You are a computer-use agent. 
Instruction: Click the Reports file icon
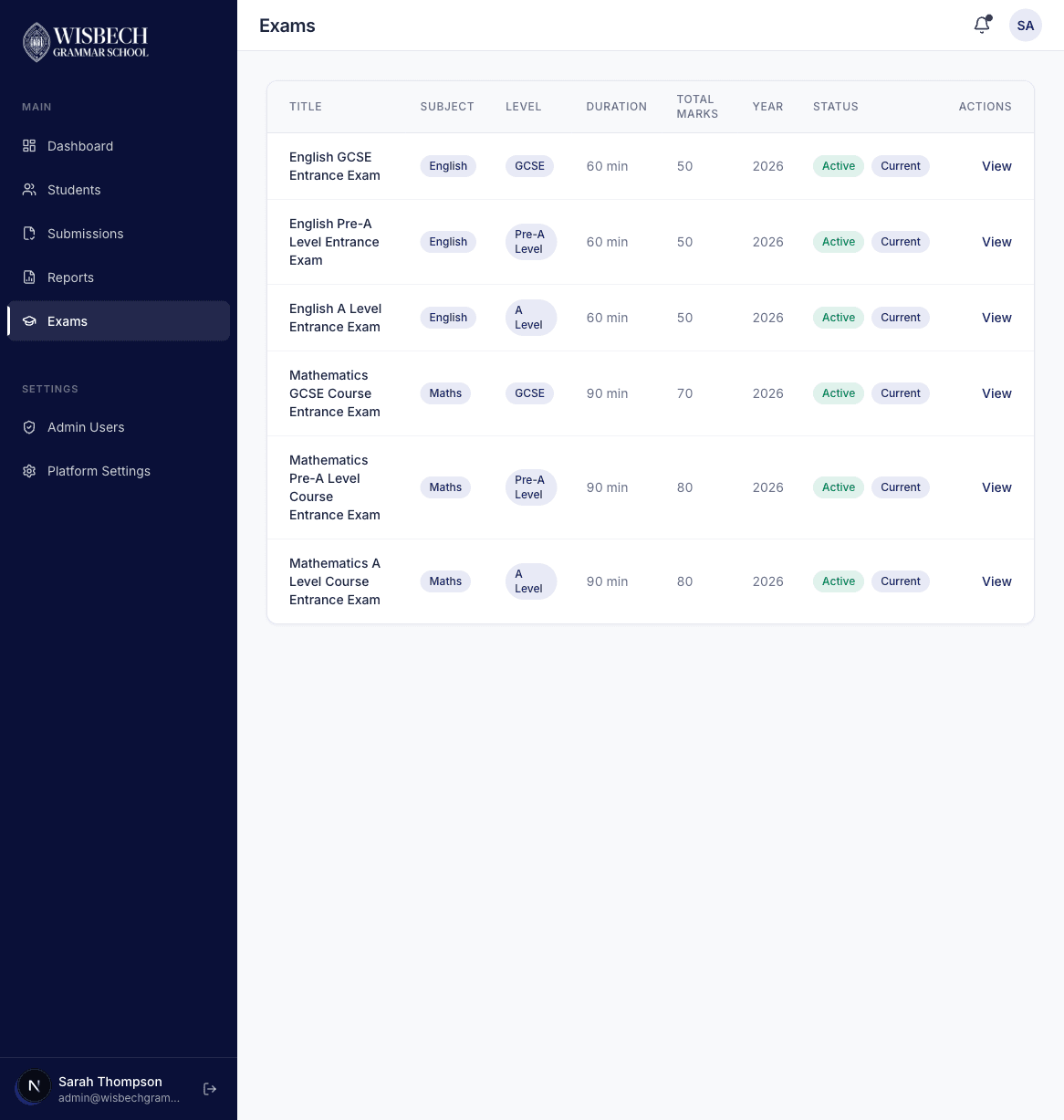[29, 277]
